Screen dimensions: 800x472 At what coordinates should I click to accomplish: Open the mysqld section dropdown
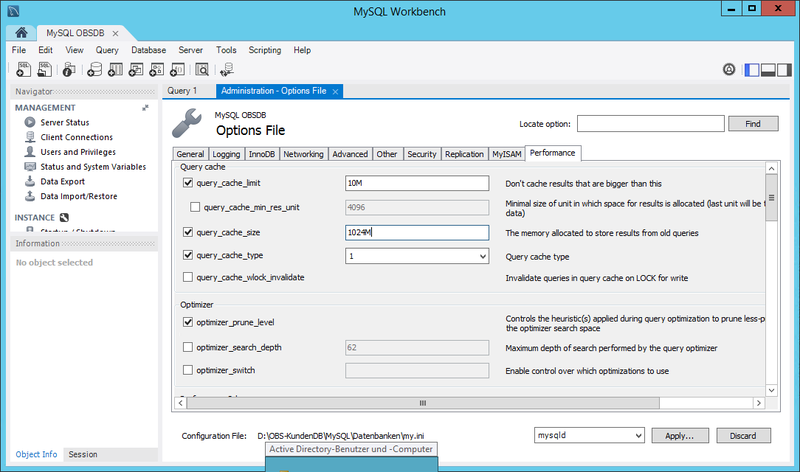pos(637,436)
